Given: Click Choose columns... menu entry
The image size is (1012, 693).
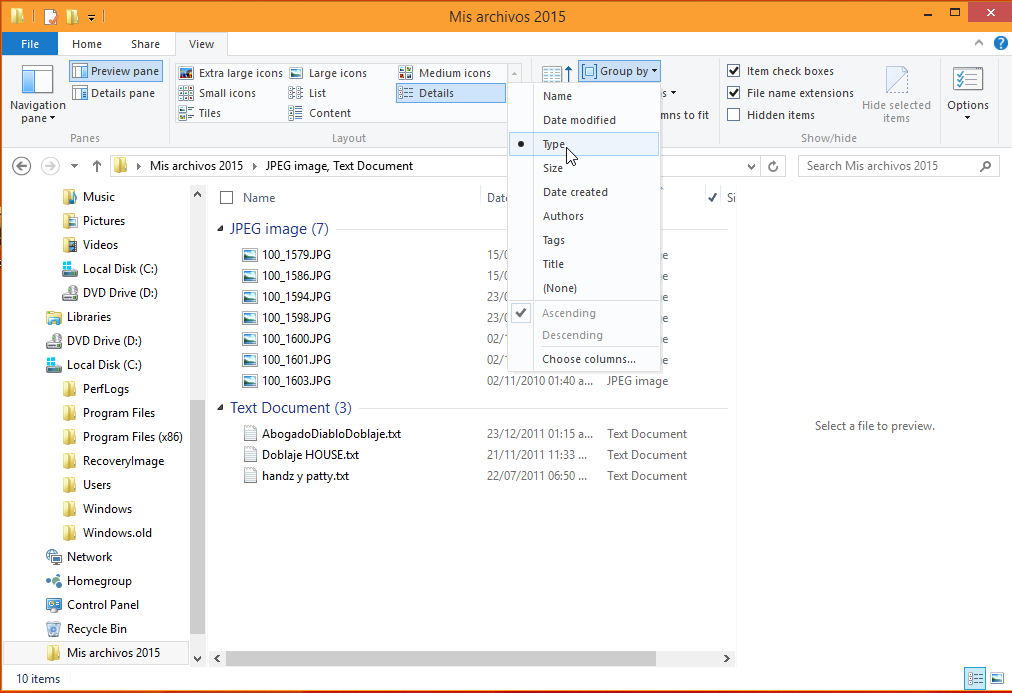Looking at the screenshot, I should pyautogui.click(x=588, y=359).
